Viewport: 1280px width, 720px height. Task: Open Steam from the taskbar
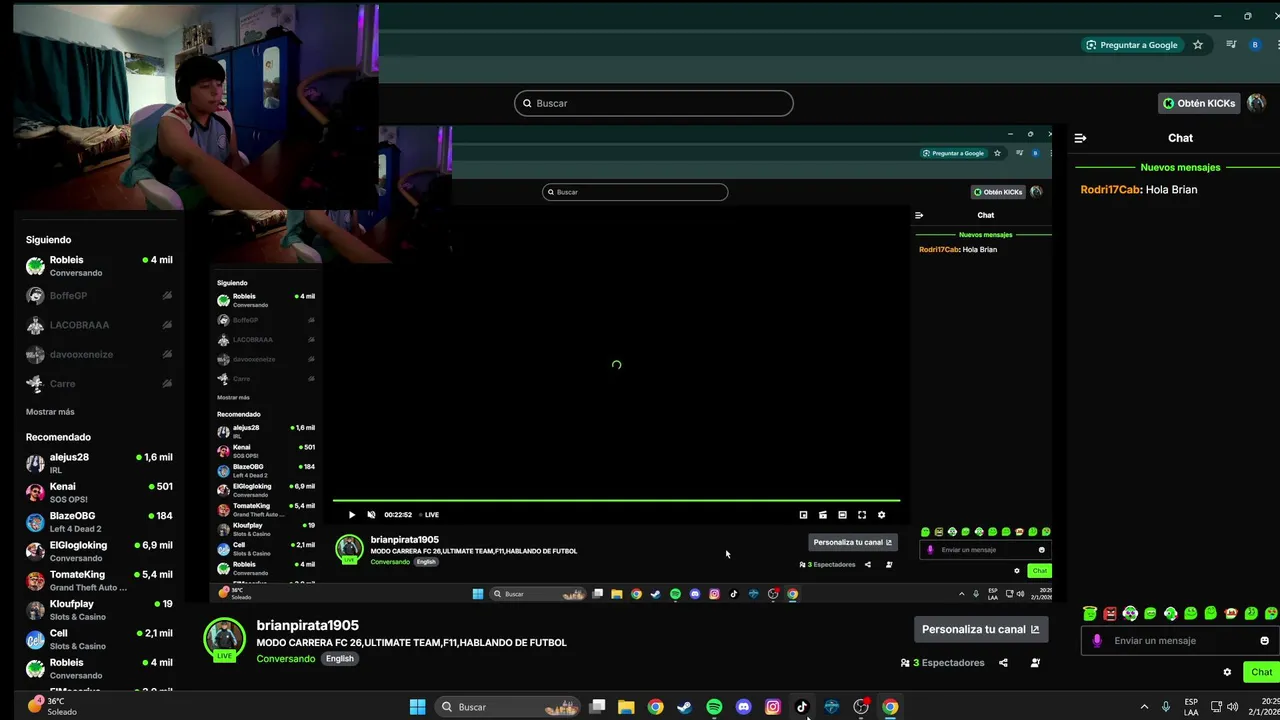point(684,707)
